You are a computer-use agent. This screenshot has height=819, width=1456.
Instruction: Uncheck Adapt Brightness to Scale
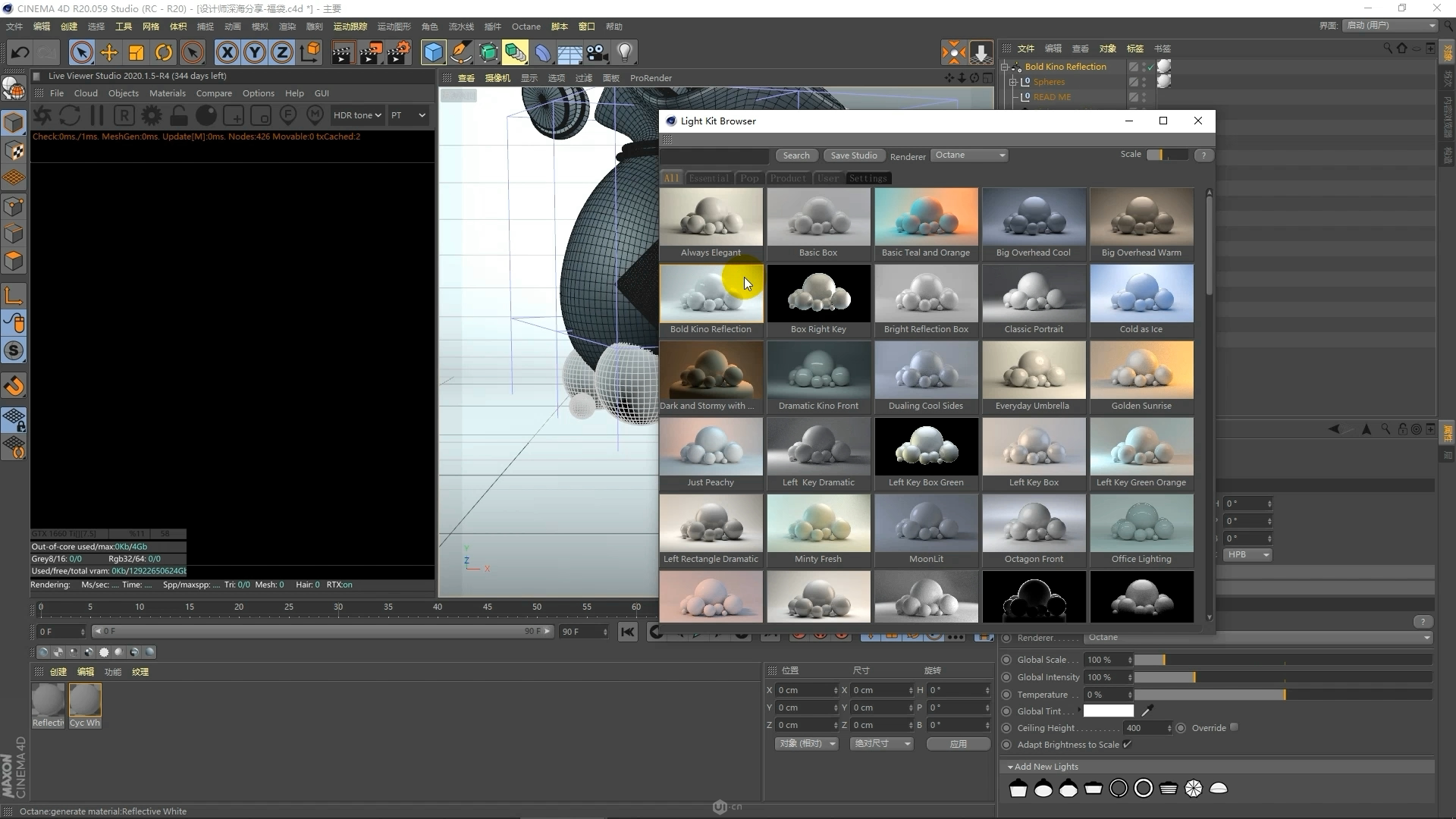(x=1127, y=744)
